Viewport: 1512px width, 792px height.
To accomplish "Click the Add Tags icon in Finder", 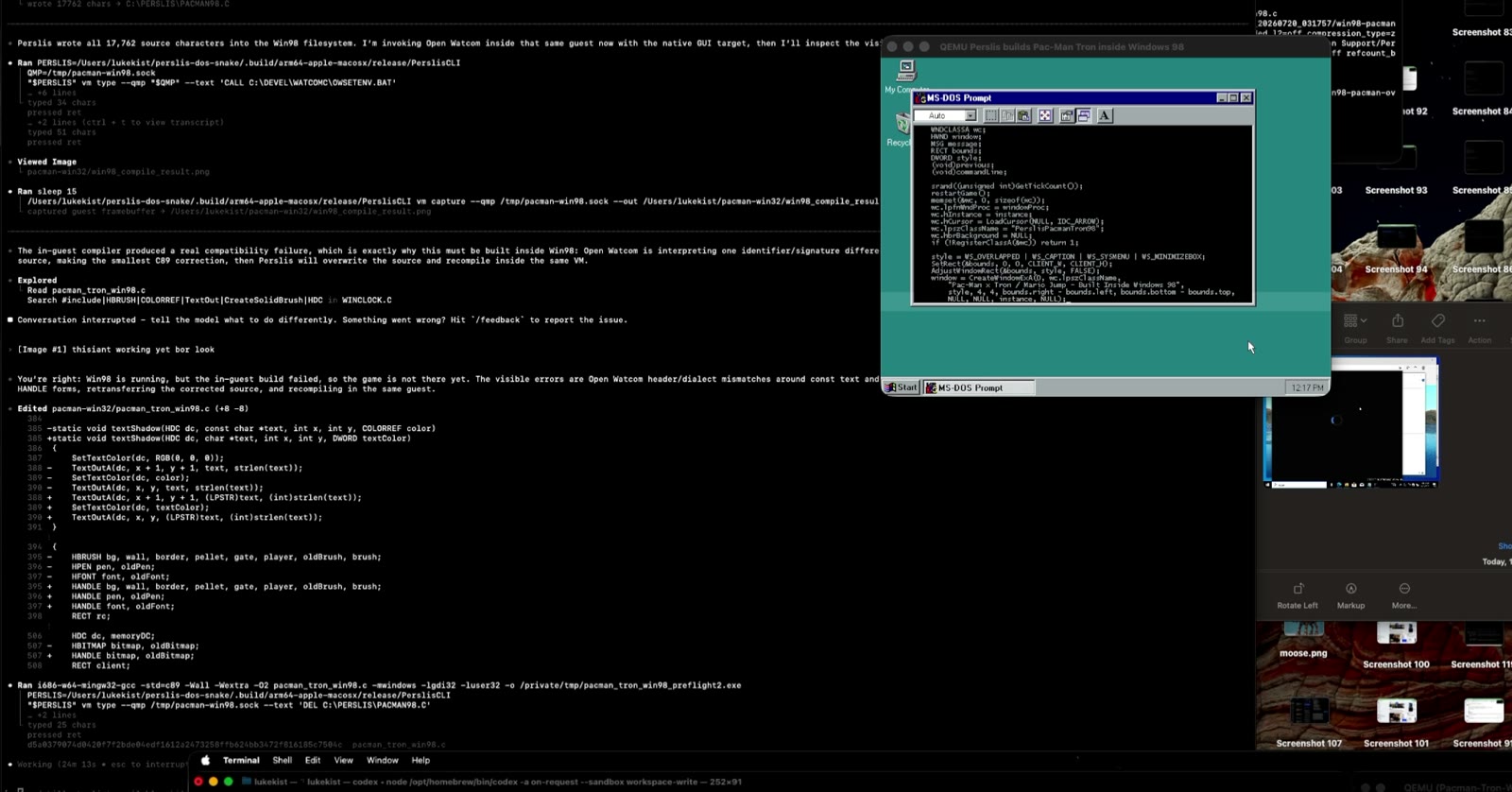I will 1437,327.
